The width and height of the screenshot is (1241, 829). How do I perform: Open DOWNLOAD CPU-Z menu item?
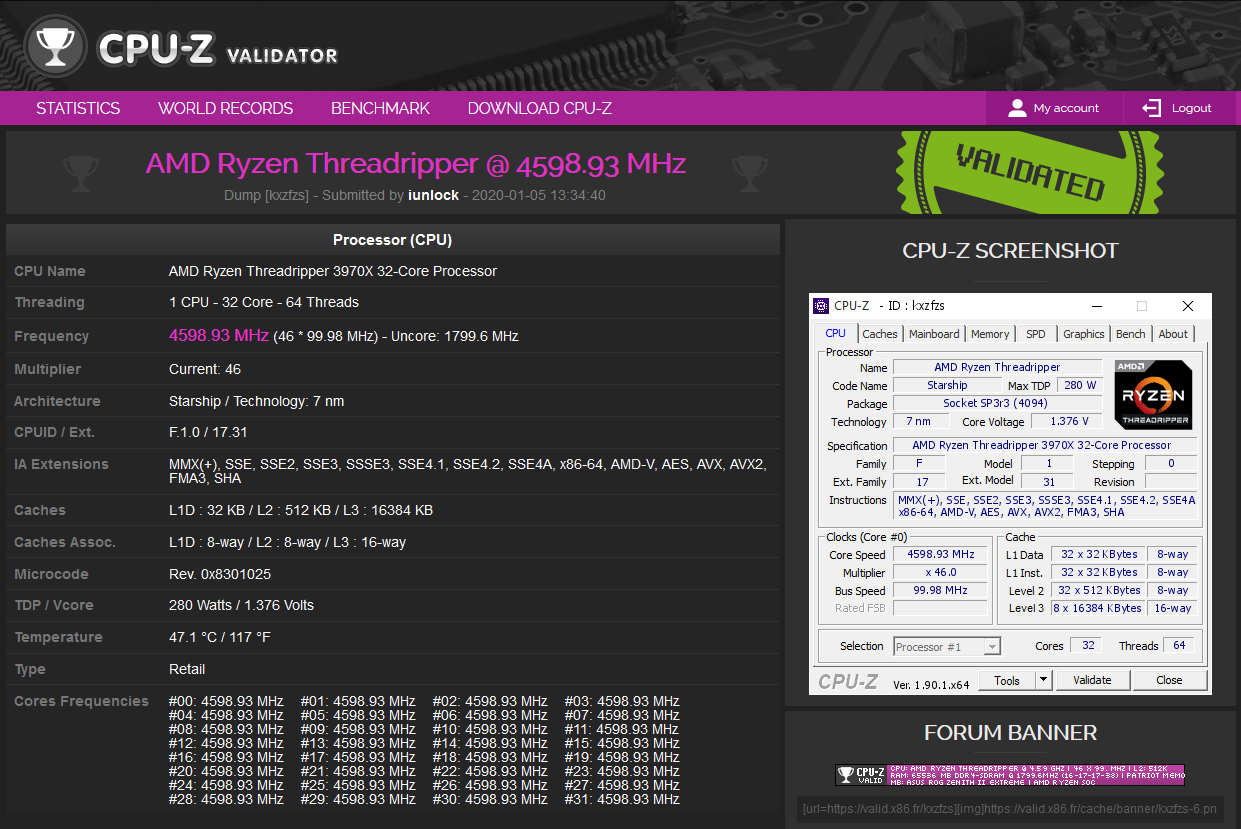(x=540, y=108)
